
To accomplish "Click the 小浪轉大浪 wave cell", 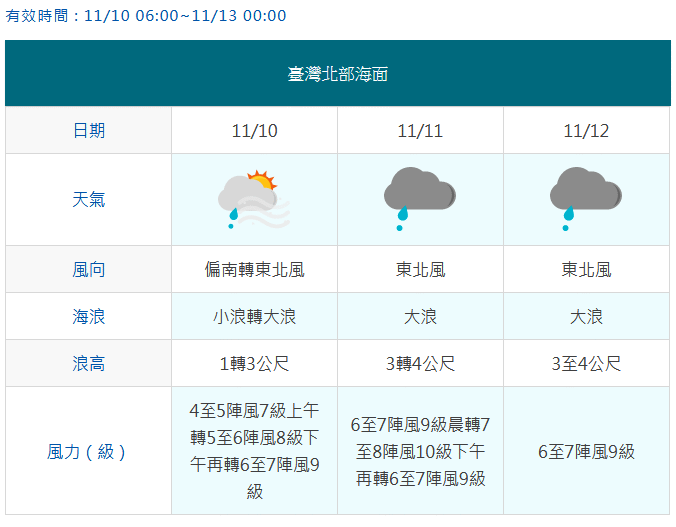I will (x=254, y=316).
